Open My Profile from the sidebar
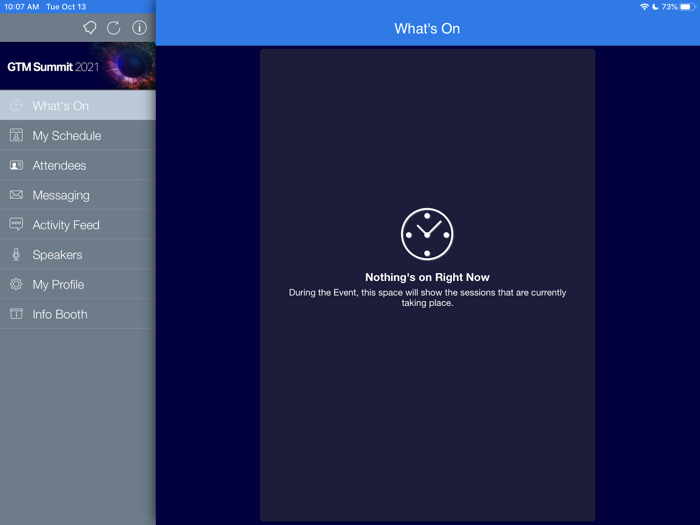 point(78,284)
